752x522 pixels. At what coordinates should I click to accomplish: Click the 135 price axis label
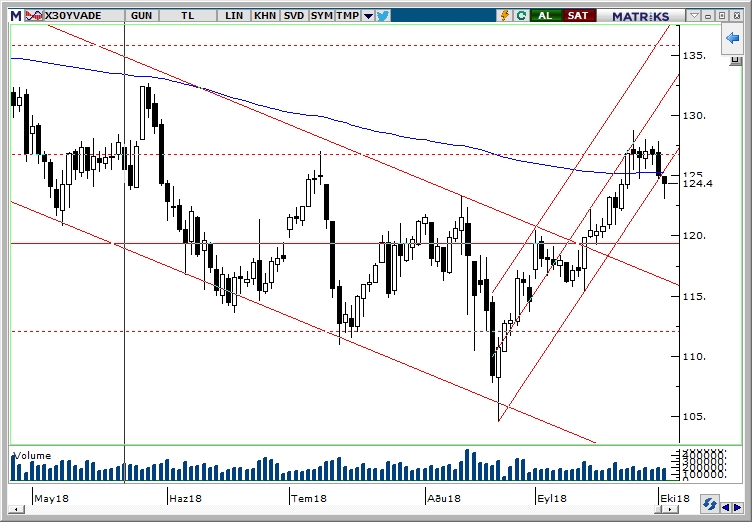click(x=694, y=56)
